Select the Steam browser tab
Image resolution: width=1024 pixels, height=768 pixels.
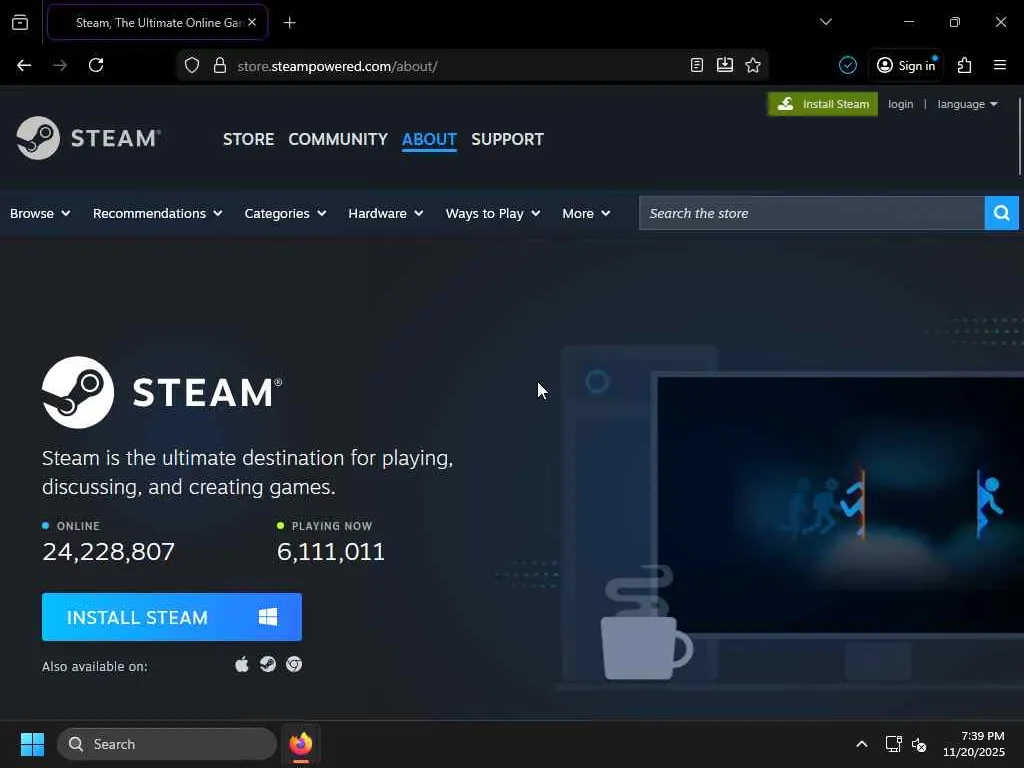pyautogui.click(x=157, y=22)
